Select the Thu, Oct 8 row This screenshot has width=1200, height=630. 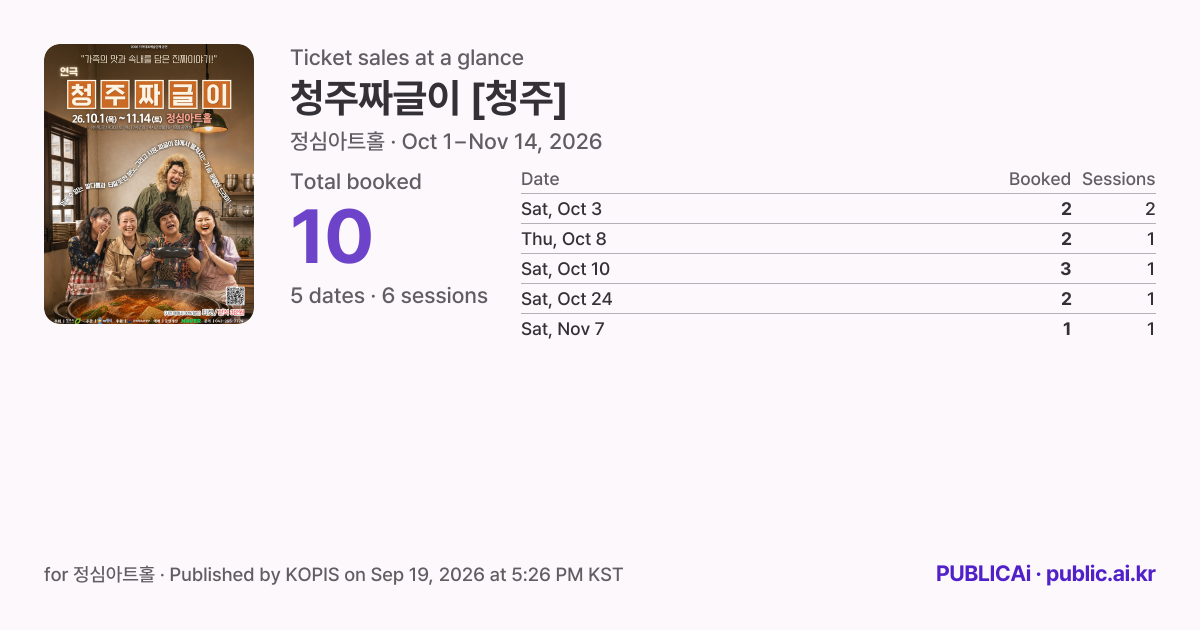tap(838, 239)
